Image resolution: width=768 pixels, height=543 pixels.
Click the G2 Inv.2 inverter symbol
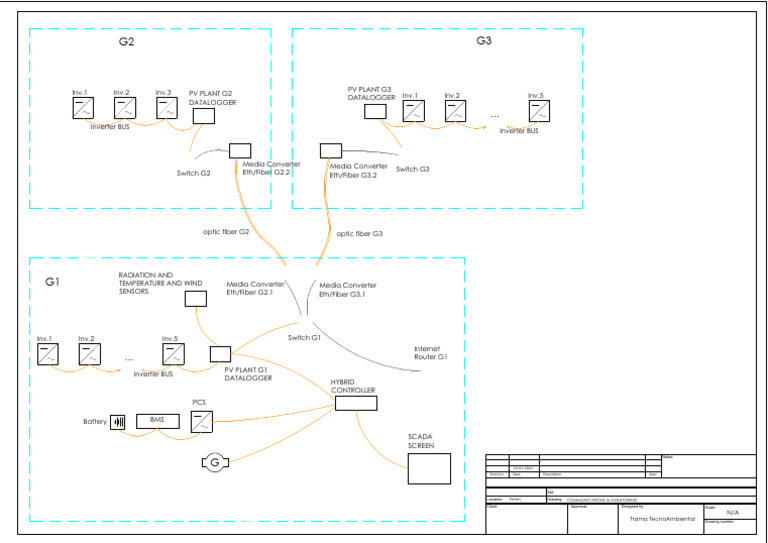coord(125,108)
